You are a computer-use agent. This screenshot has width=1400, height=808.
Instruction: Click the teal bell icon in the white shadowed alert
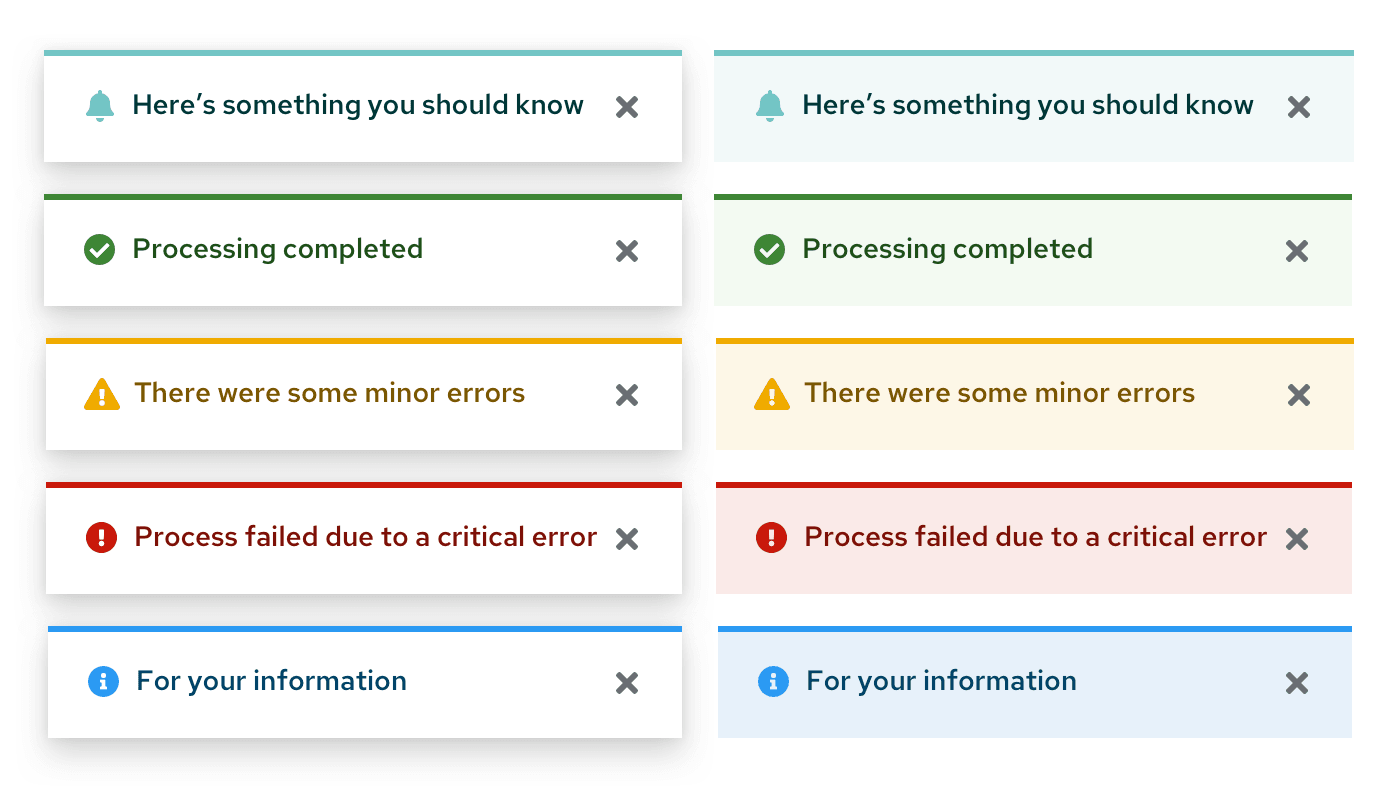coord(99,106)
